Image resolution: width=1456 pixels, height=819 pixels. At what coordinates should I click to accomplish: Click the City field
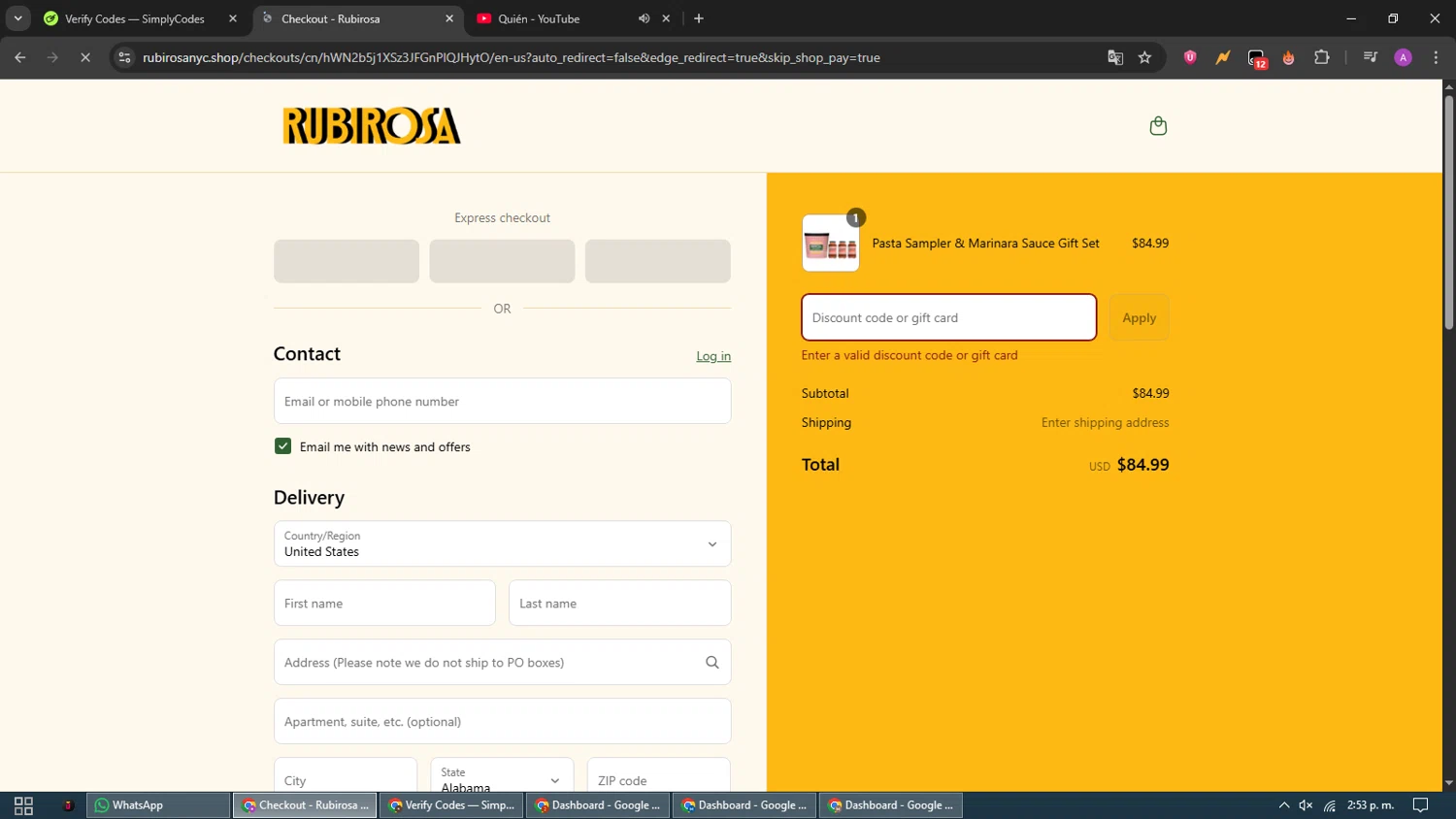coord(346,776)
